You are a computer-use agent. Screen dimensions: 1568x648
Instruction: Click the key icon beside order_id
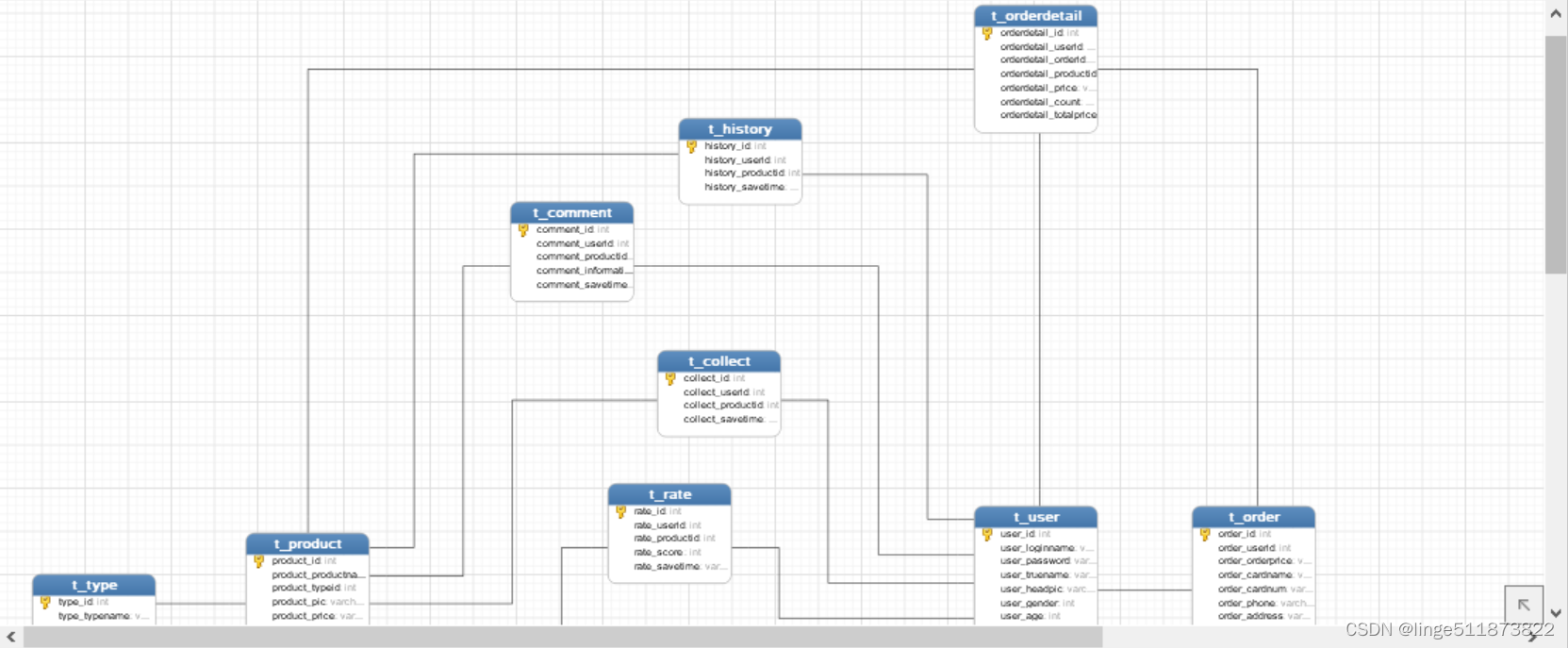[x=1205, y=534]
